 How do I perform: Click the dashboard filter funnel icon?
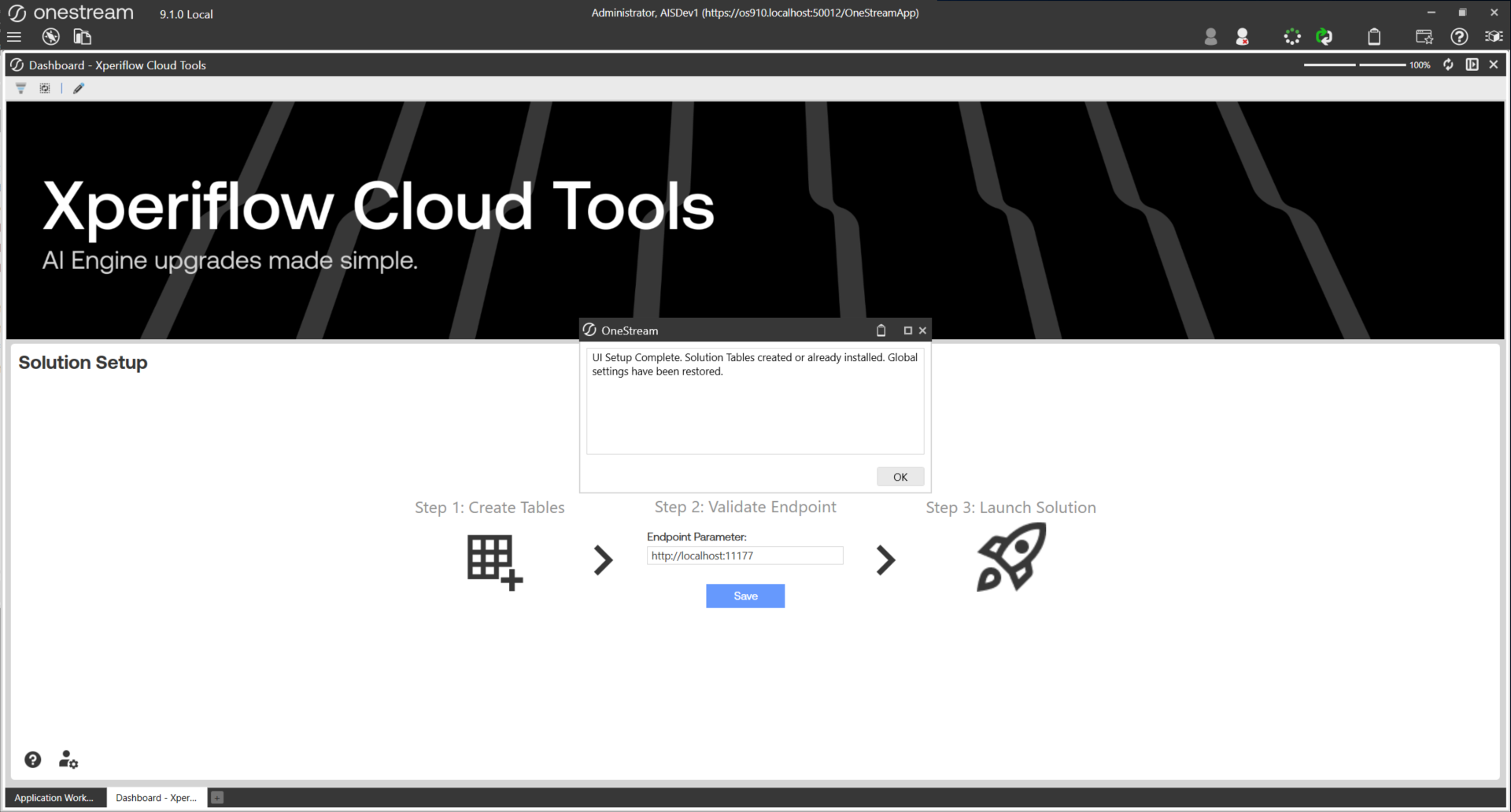21,88
